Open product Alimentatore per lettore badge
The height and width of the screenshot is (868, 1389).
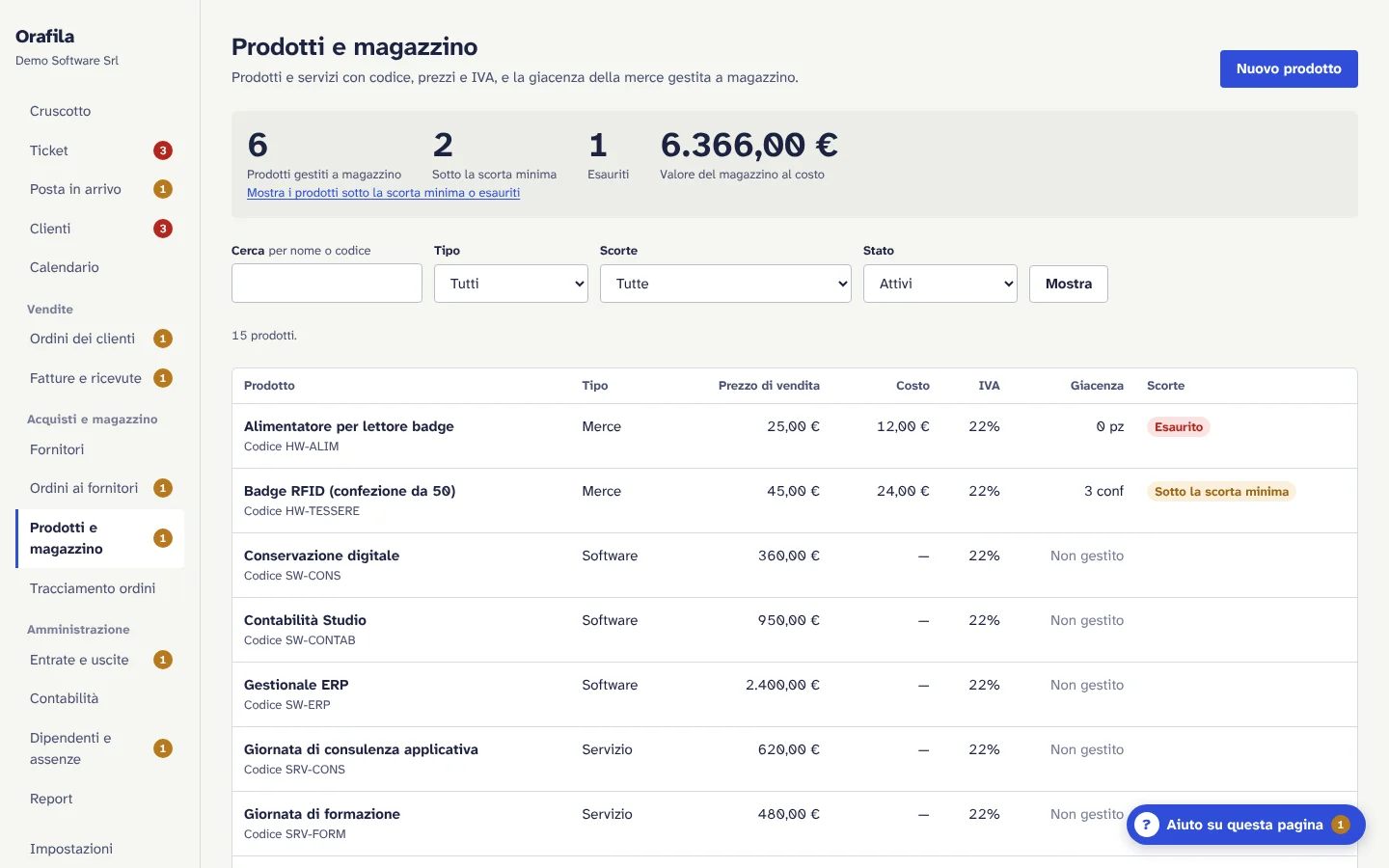[348, 426]
